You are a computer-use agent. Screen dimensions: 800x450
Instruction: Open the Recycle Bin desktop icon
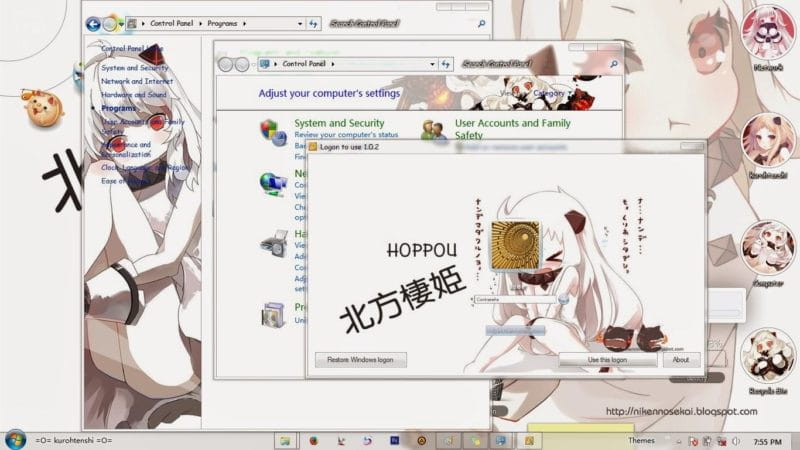click(767, 356)
